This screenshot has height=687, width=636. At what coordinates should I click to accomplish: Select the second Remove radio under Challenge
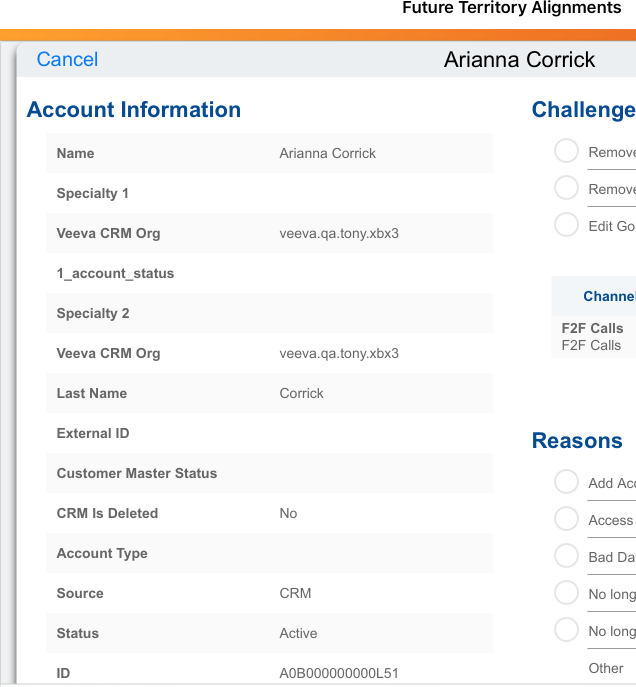567,188
